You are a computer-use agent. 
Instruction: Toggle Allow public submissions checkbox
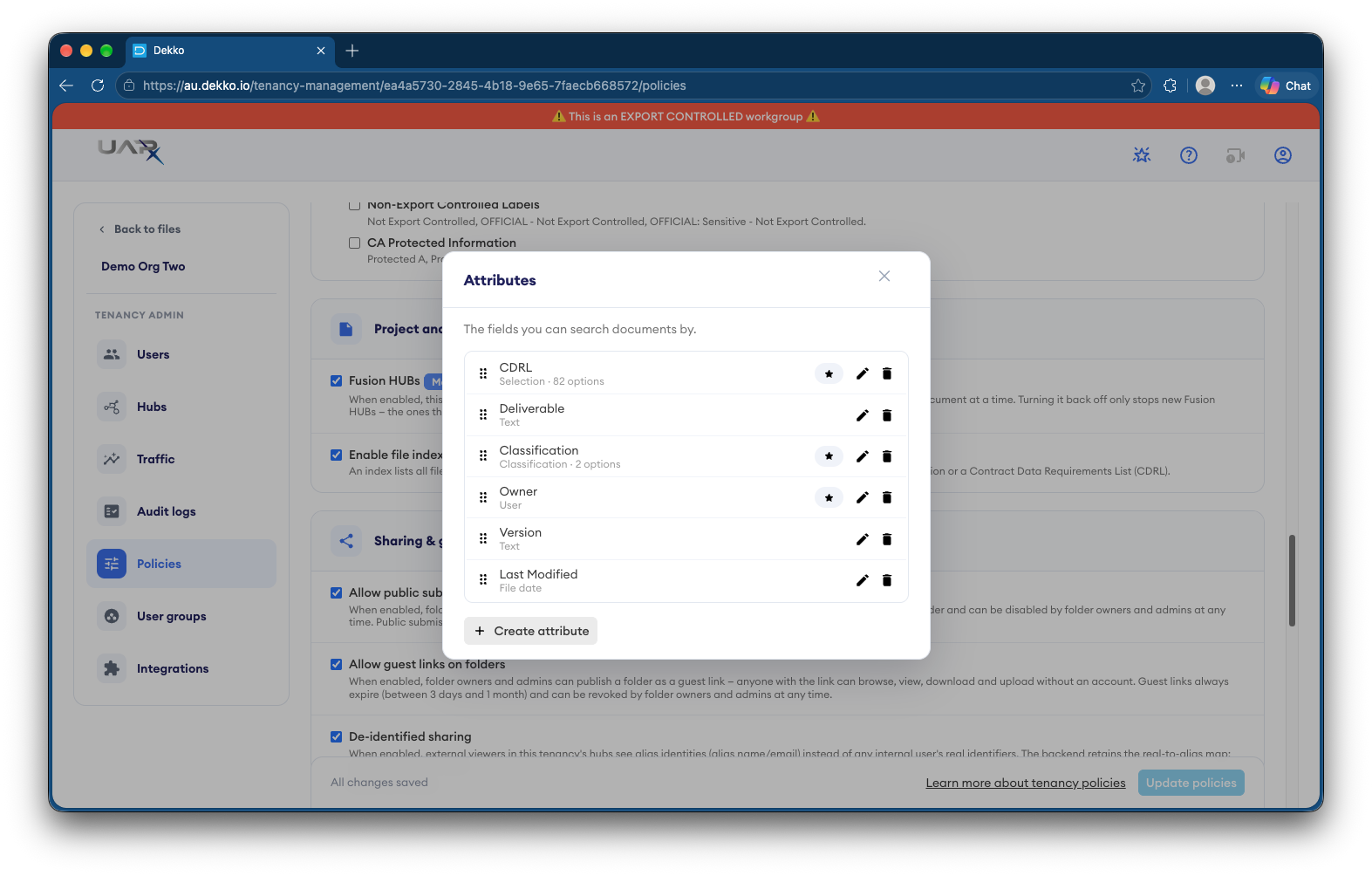click(x=336, y=593)
